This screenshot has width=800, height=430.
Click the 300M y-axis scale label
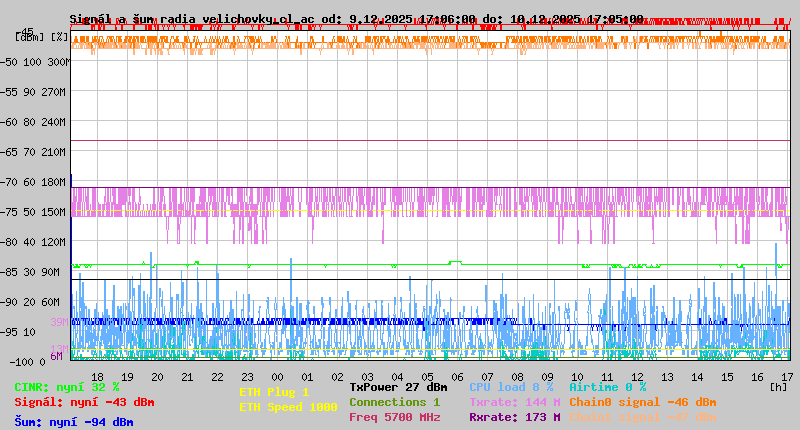(x=59, y=62)
